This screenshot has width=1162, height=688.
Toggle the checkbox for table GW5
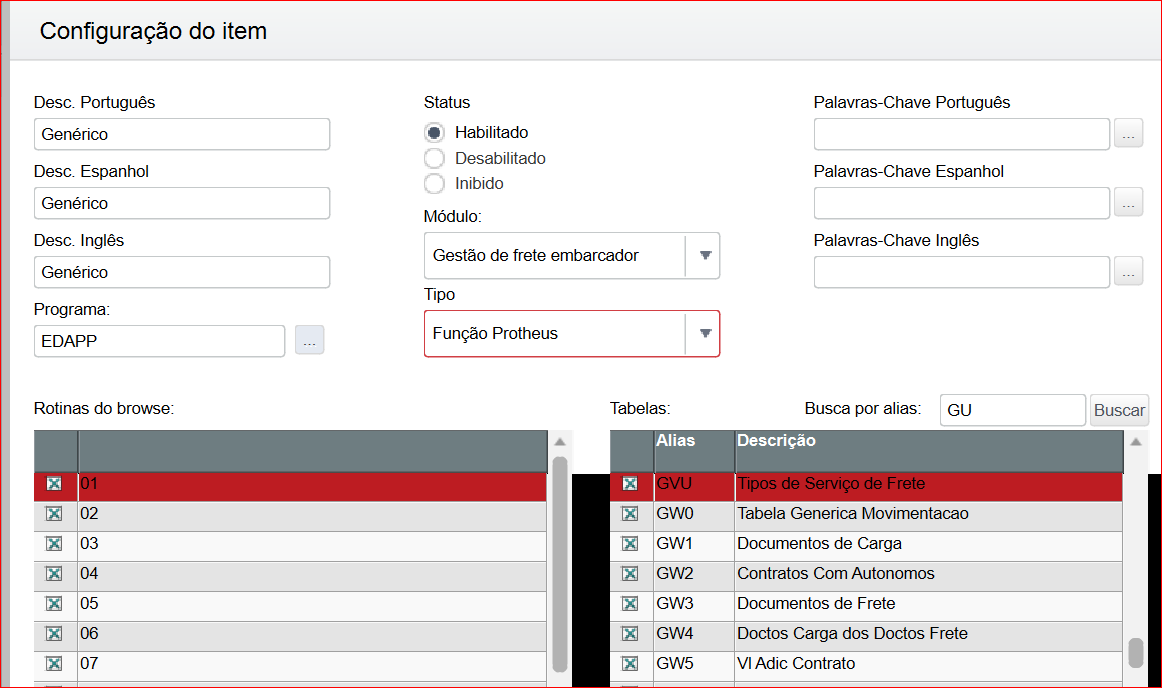630,664
